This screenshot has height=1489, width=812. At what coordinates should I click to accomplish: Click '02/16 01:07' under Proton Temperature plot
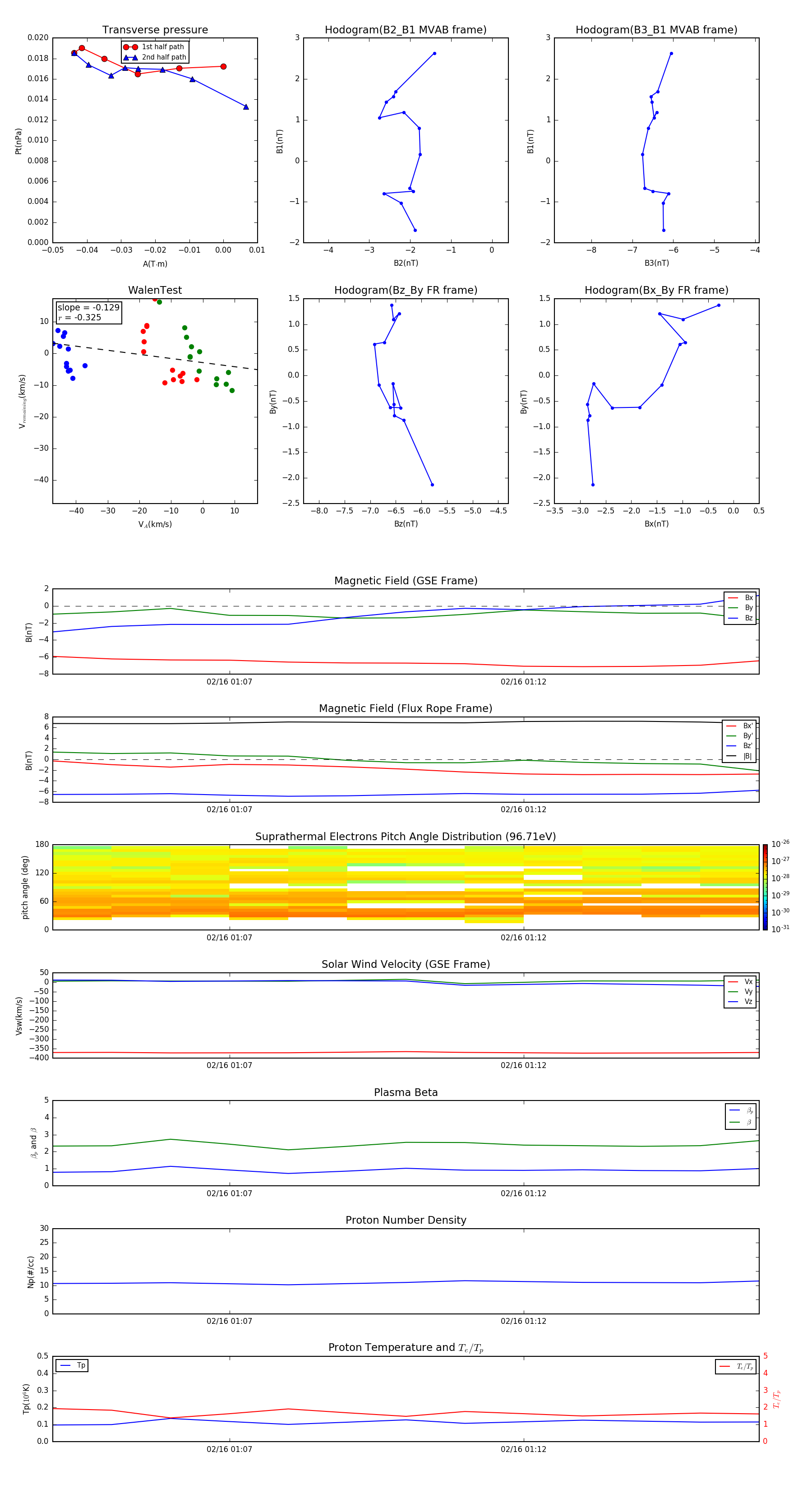(x=230, y=1449)
